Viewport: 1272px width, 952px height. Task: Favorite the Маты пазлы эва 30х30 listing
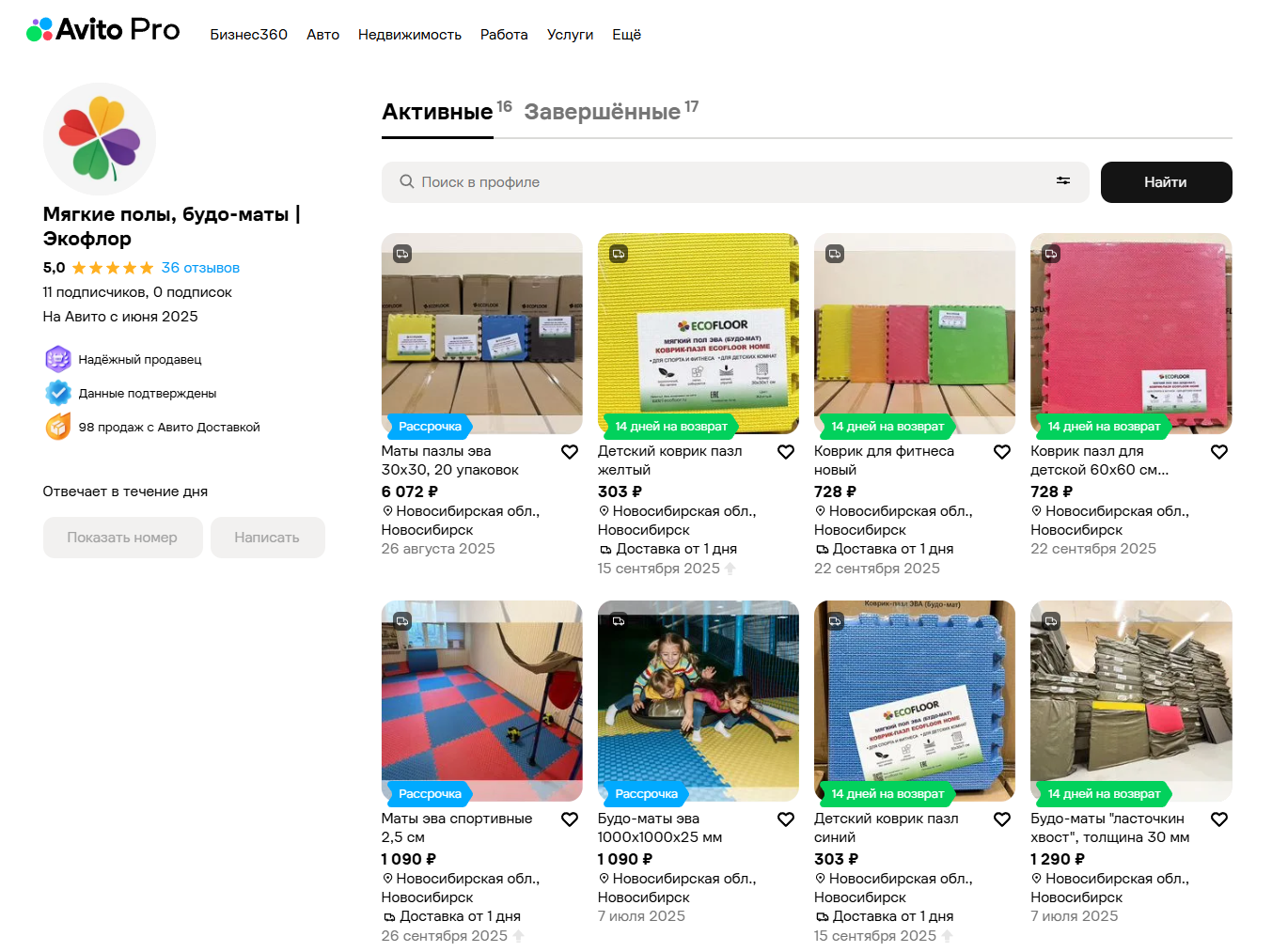[x=570, y=452]
